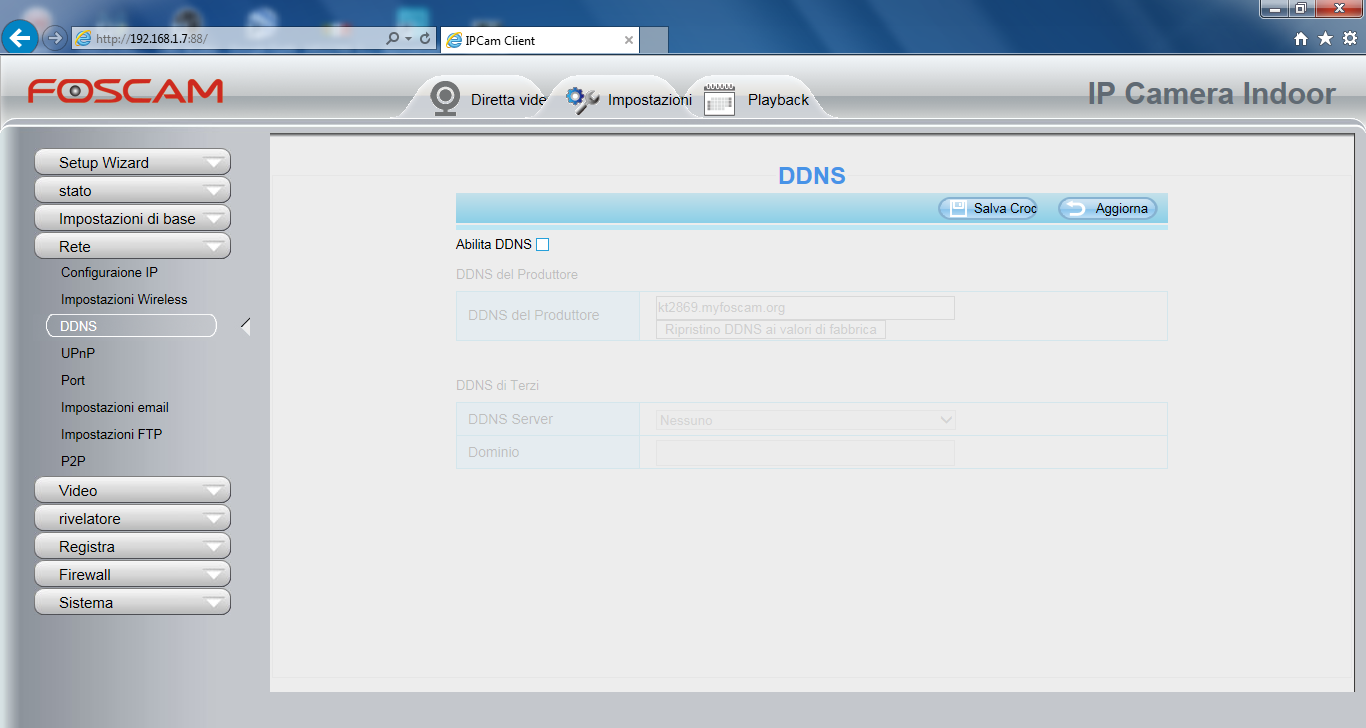
Task: Click the Foscam logo
Action: click(x=125, y=91)
